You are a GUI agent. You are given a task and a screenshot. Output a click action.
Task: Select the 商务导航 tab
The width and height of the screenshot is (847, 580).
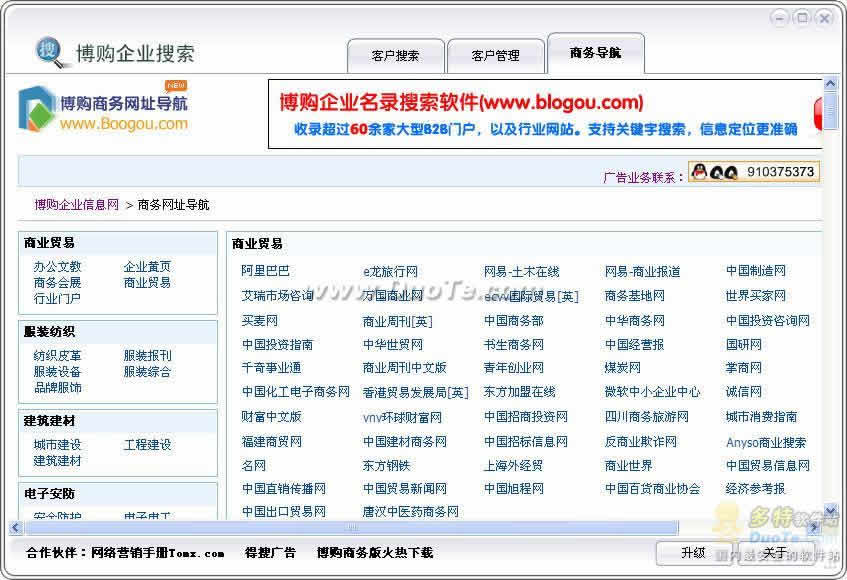tap(595, 53)
